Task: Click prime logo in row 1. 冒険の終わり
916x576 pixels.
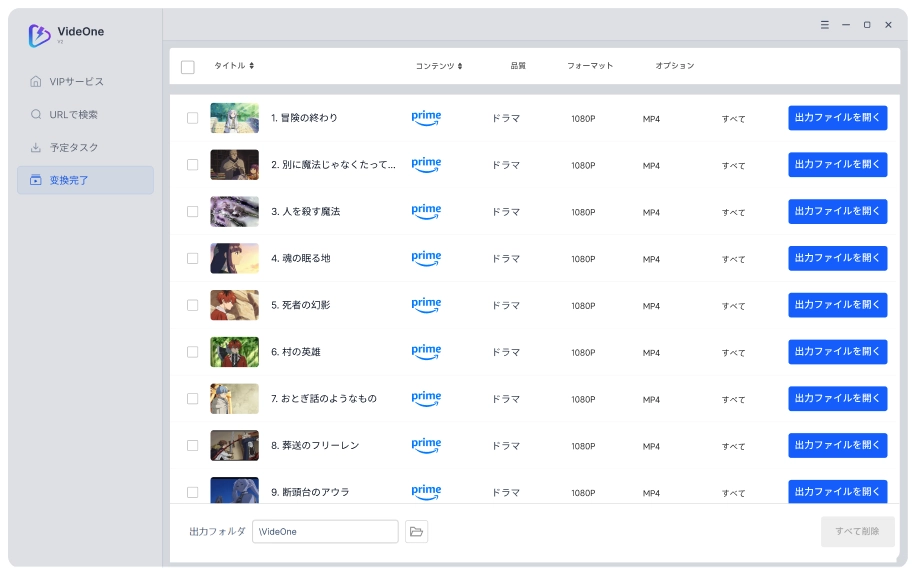Action: [426, 118]
